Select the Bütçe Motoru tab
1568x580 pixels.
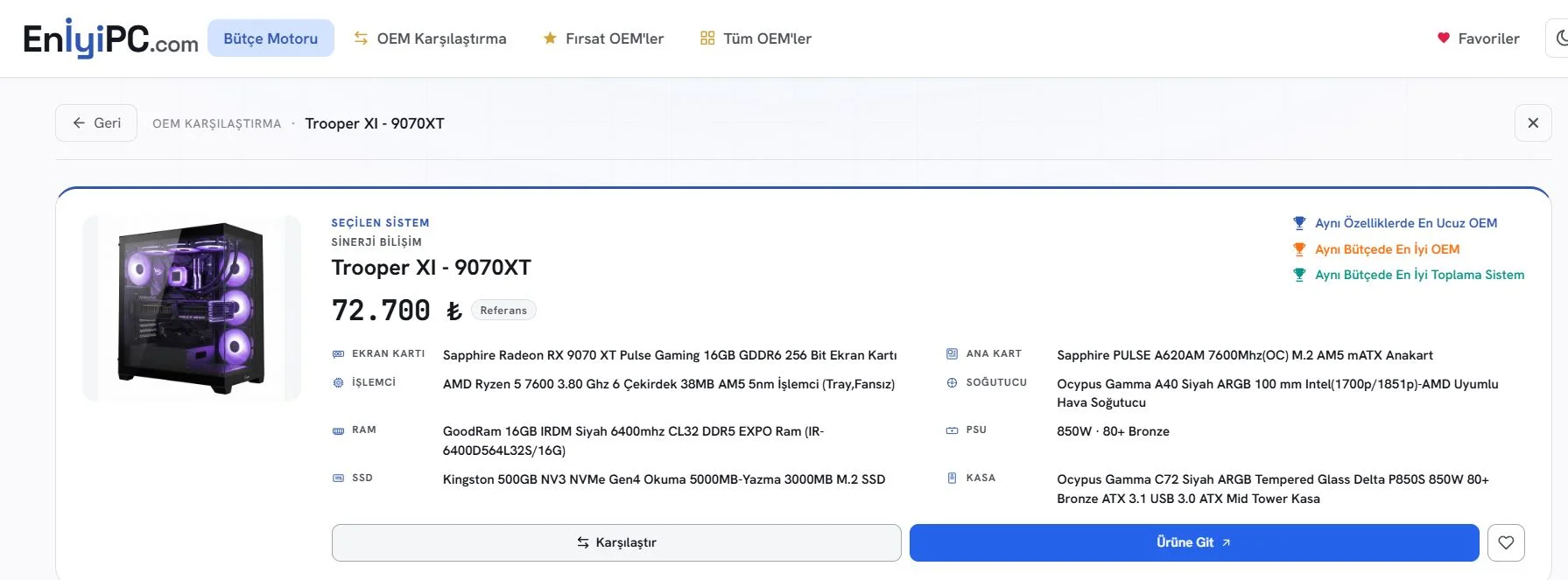(x=271, y=38)
